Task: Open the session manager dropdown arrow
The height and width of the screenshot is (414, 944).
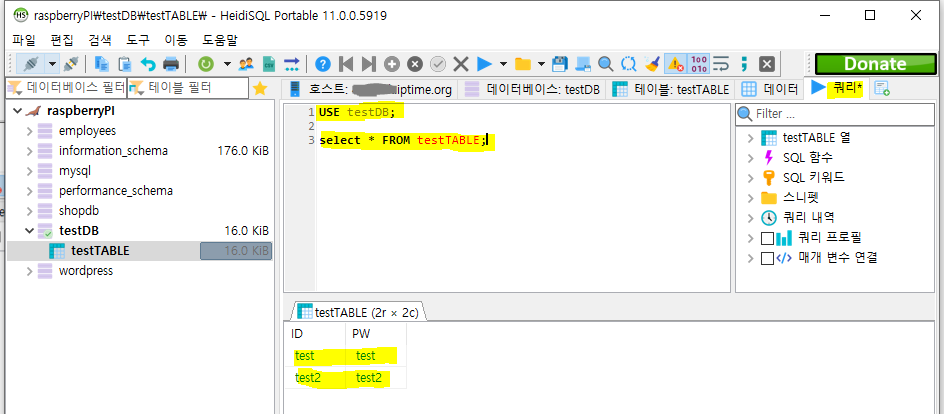Action: tap(52, 63)
